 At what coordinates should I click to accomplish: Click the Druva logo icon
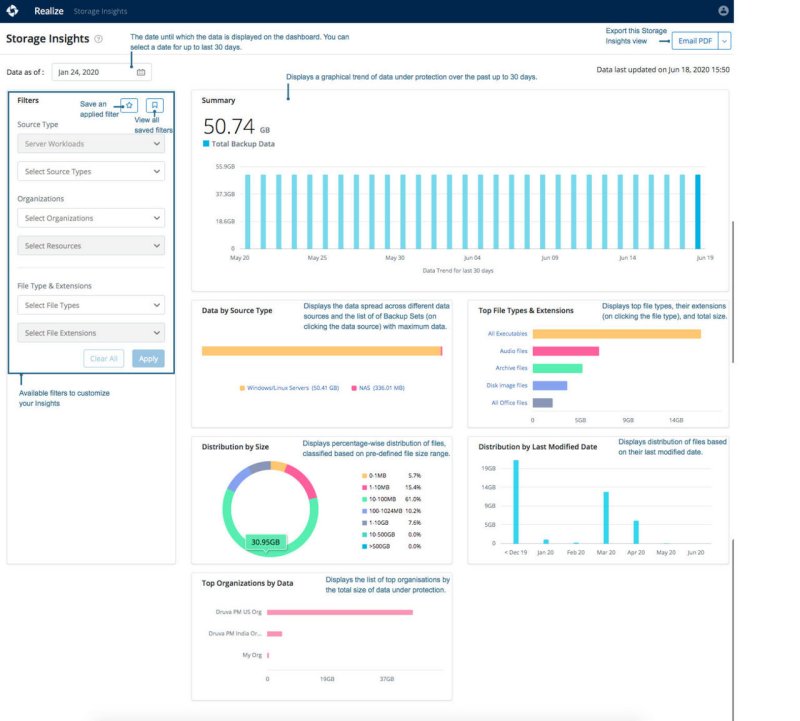pyautogui.click(x=14, y=11)
